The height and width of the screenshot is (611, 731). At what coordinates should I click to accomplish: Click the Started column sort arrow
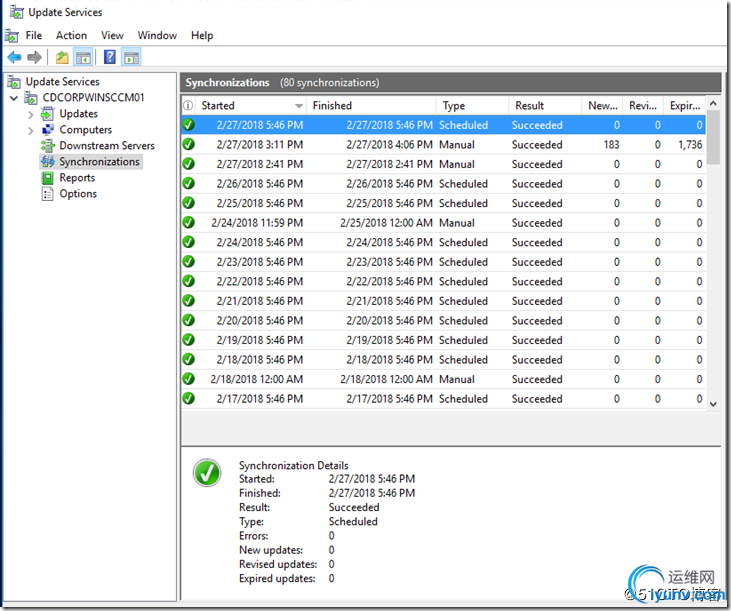coord(298,106)
